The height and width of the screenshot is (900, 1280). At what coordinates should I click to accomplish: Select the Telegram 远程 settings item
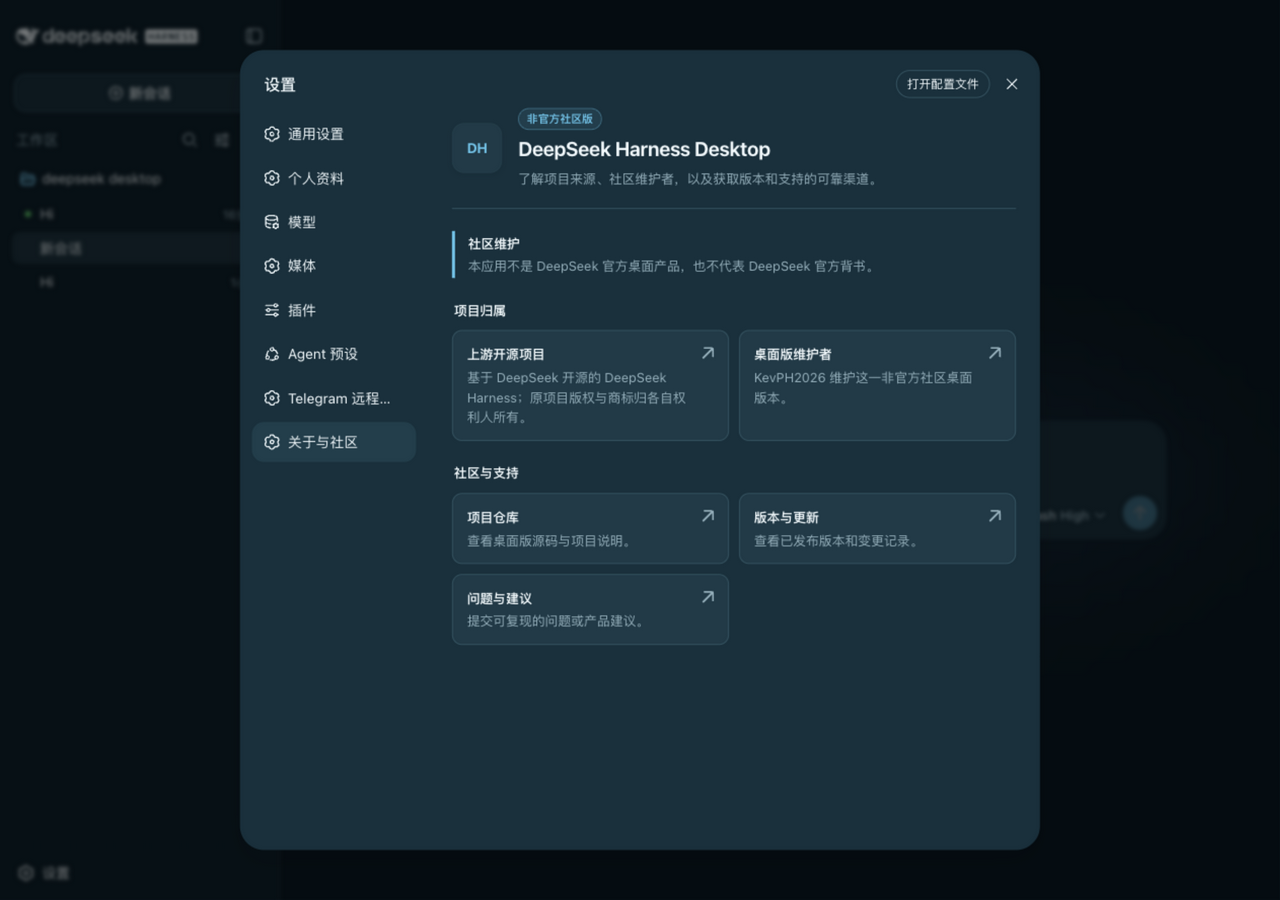click(x=333, y=398)
